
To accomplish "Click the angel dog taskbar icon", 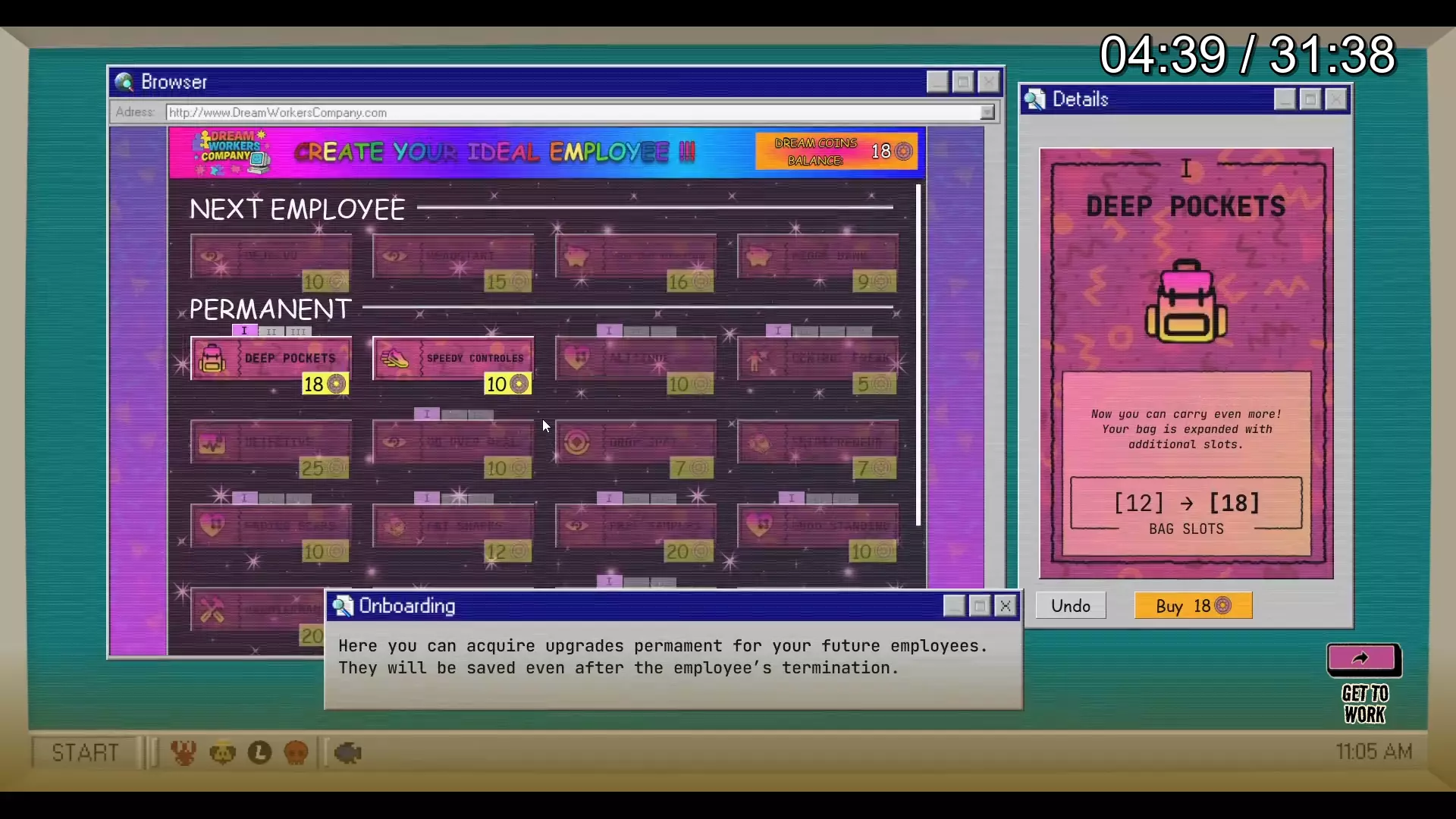I will coord(222,753).
